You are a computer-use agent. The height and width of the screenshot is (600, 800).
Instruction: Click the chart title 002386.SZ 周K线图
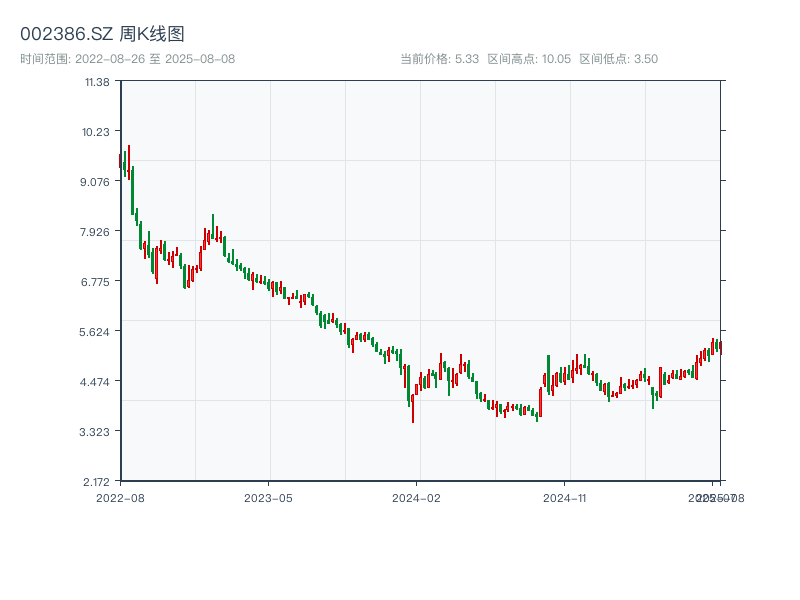tap(102, 35)
